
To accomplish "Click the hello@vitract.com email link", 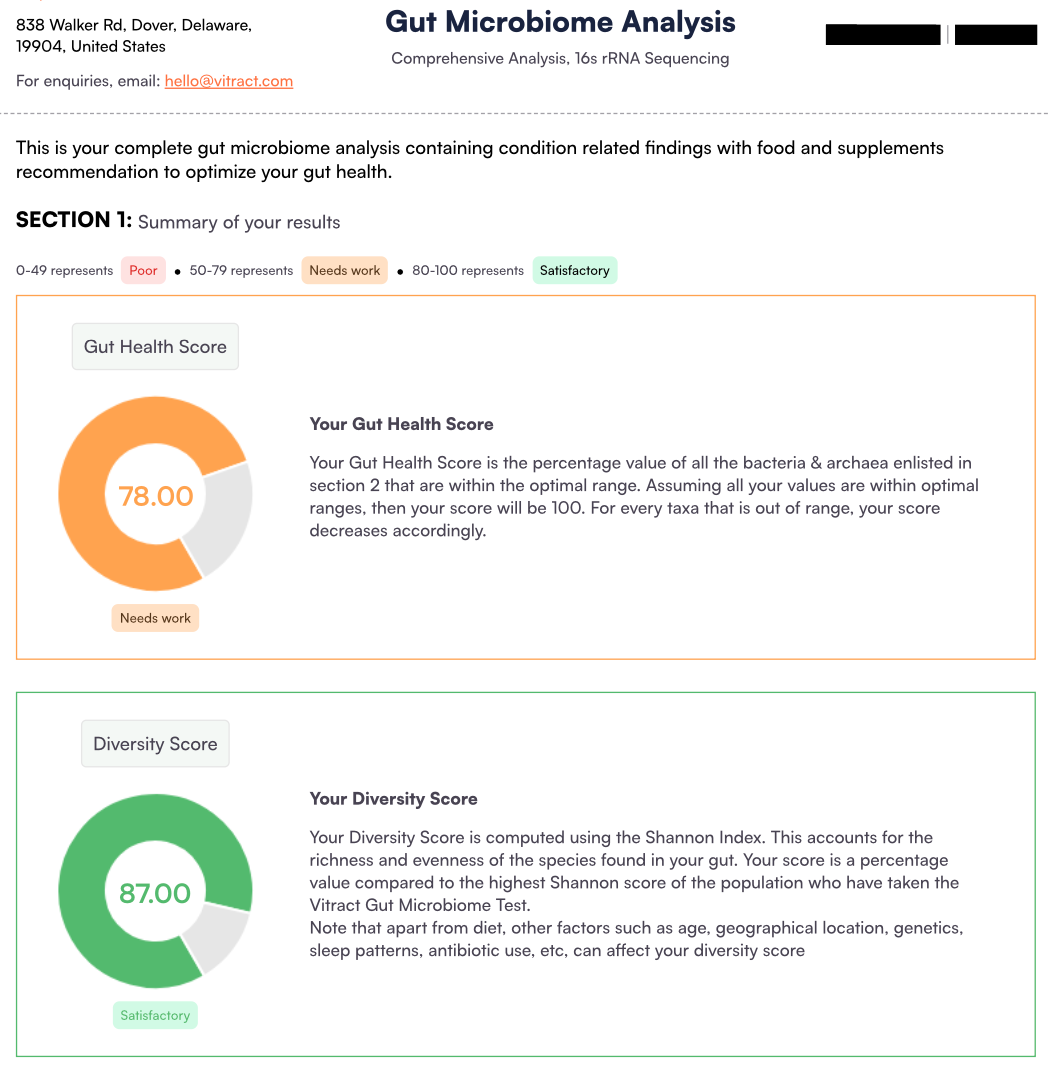I will tap(229, 81).
